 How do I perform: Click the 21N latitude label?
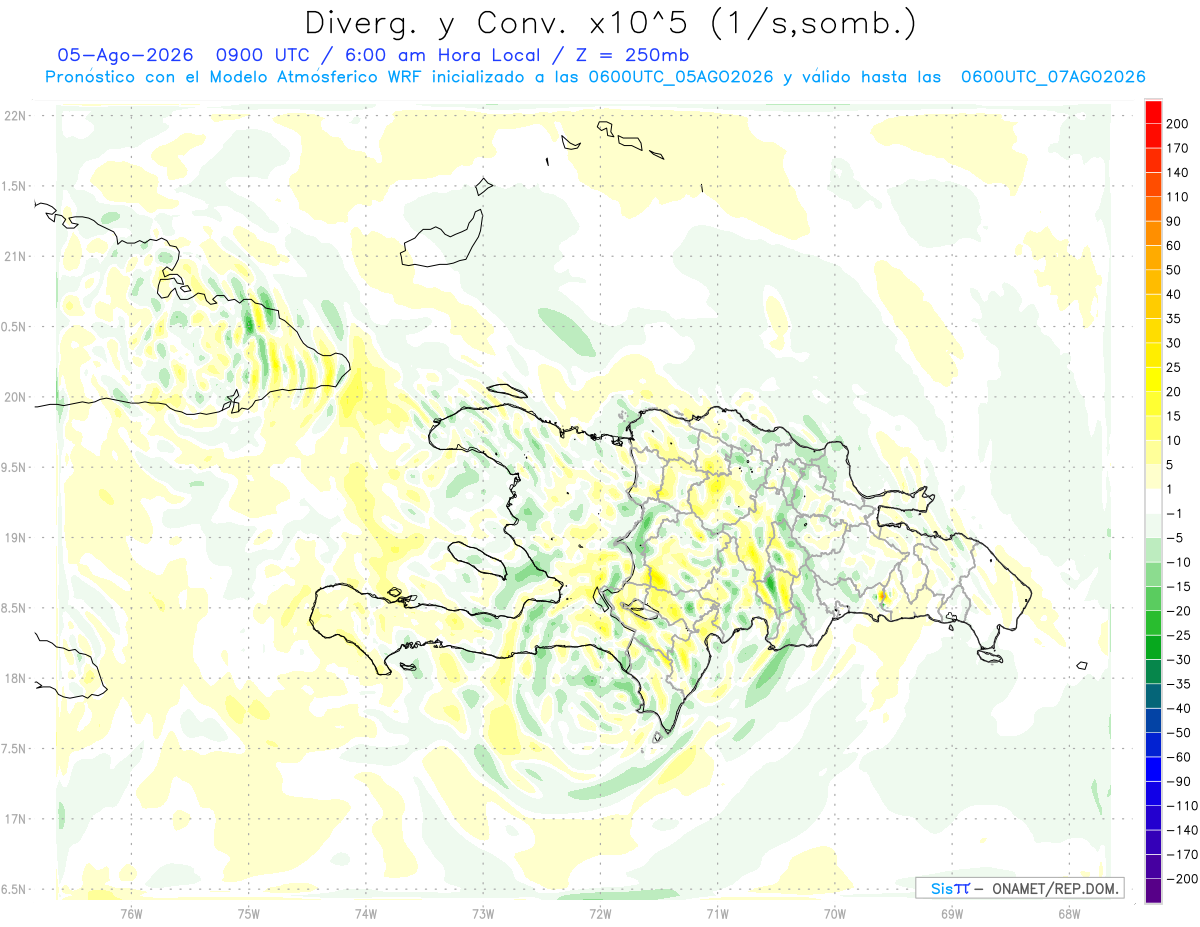pos(14,256)
